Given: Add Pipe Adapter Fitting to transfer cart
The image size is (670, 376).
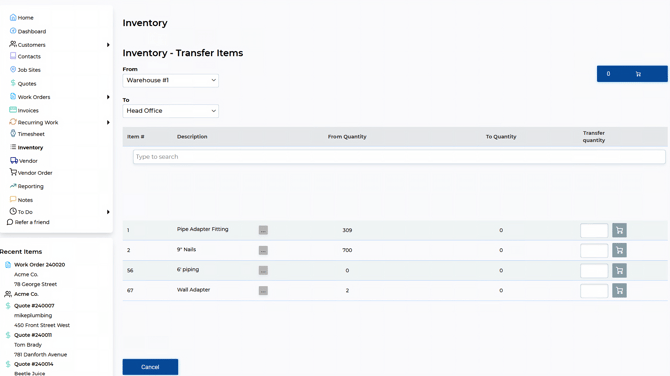Looking at the screenshot, I should (x=619, y=230).
